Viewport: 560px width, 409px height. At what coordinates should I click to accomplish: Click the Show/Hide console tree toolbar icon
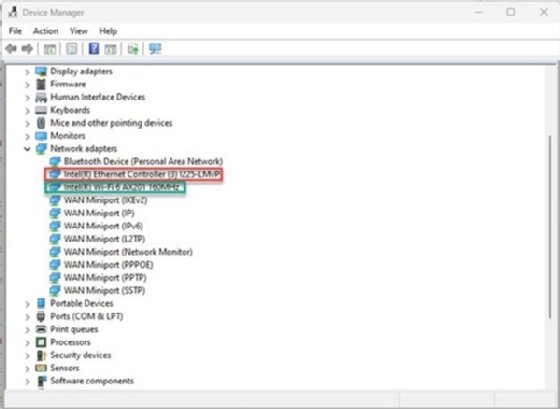pos(50,49)
